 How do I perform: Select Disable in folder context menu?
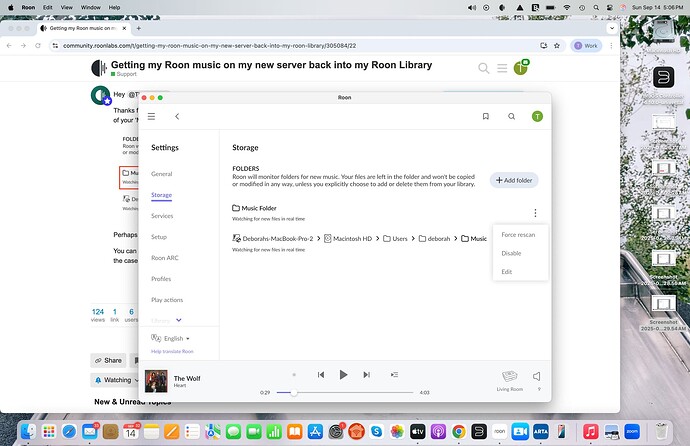[511, 253]
